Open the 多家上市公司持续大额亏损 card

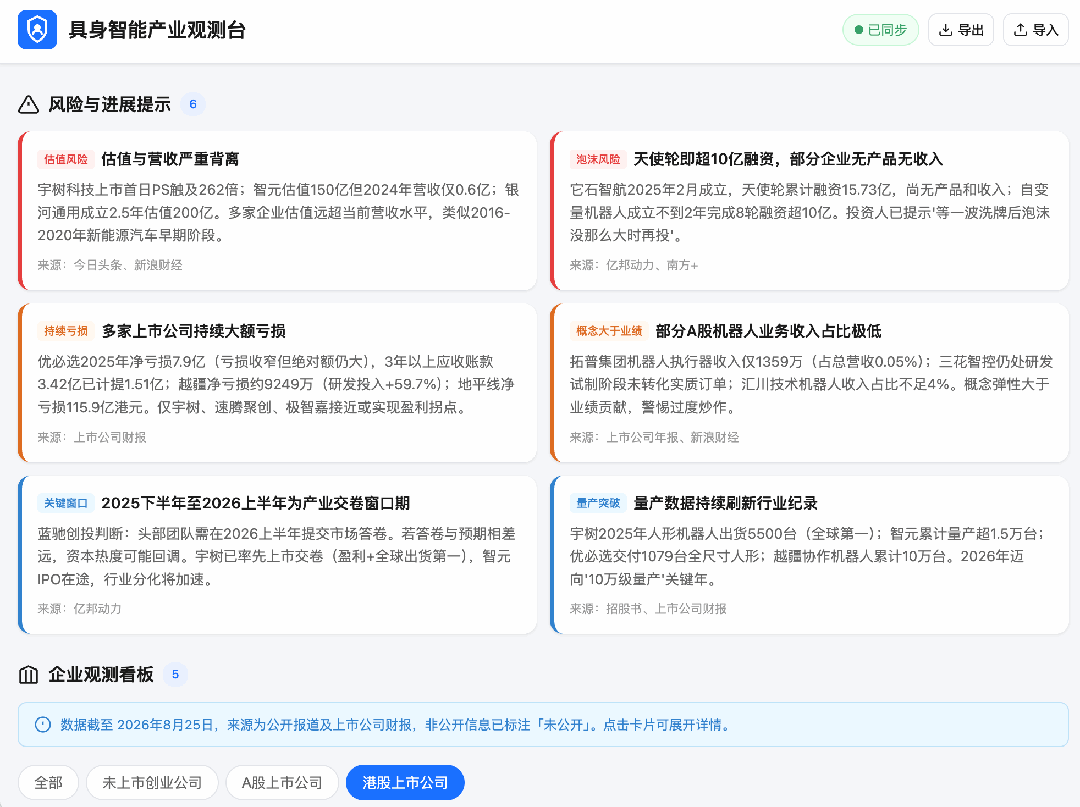coord(278,383)
